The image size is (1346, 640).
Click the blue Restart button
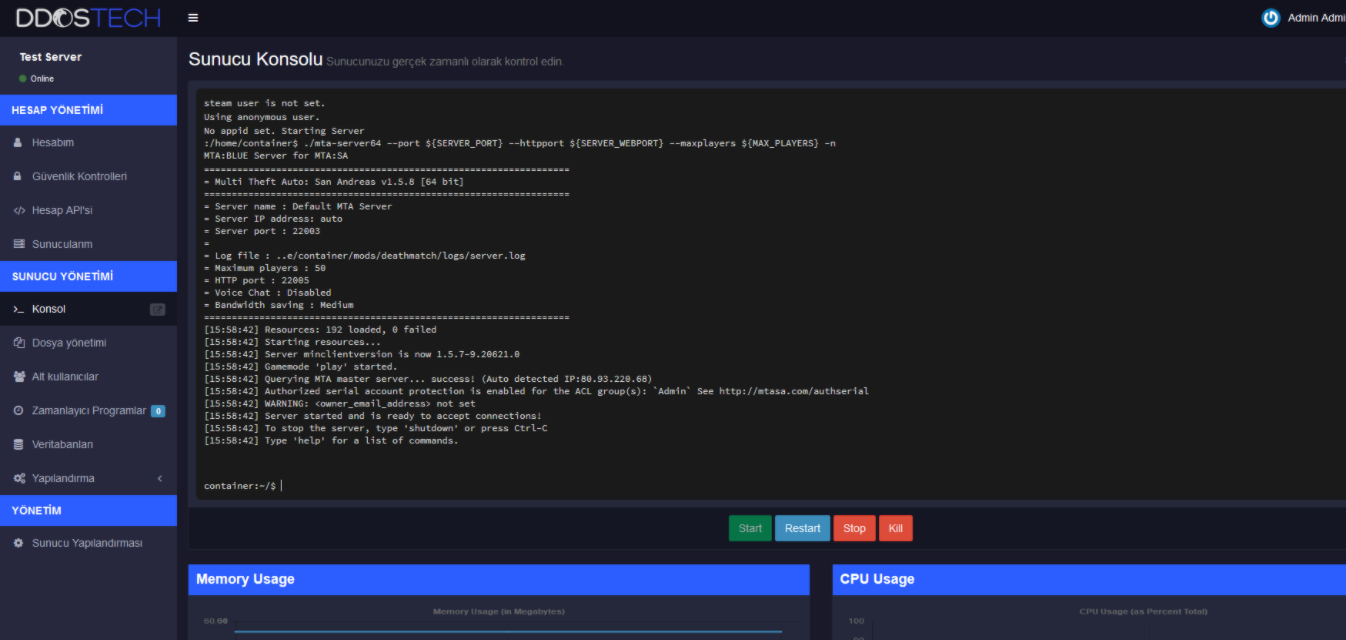click(x=802, y=528)
